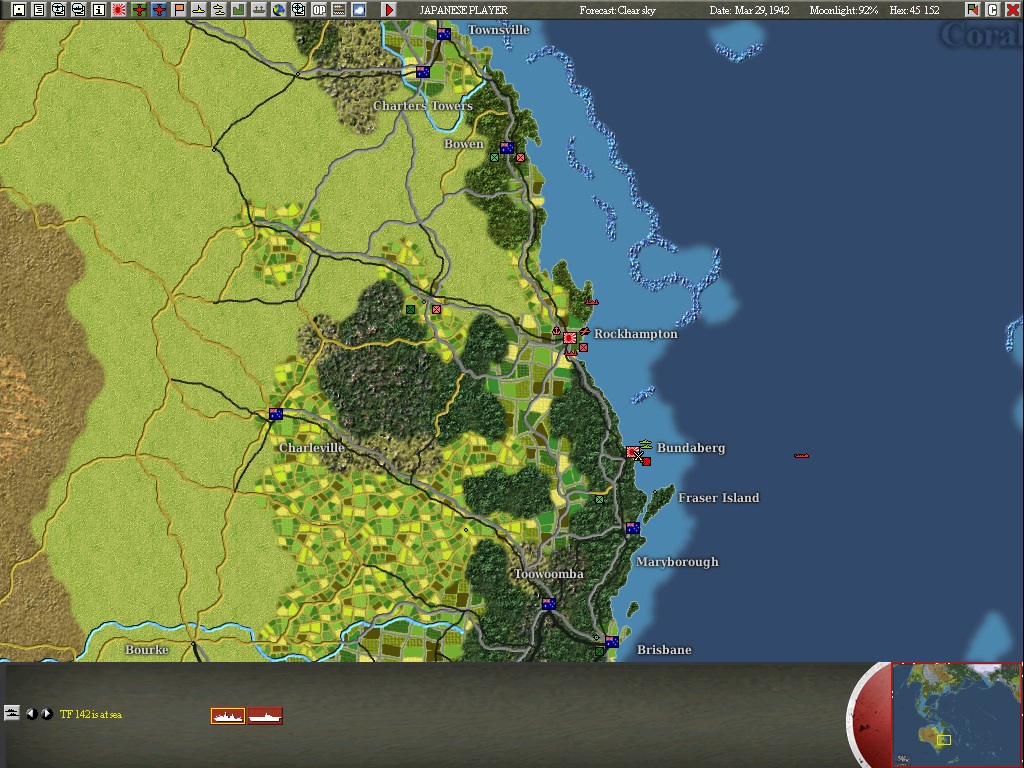Image resolution: width=1024 pixels, height=768 pixels.
Task: Click the Fraser Island label
Action: point(718,498)
